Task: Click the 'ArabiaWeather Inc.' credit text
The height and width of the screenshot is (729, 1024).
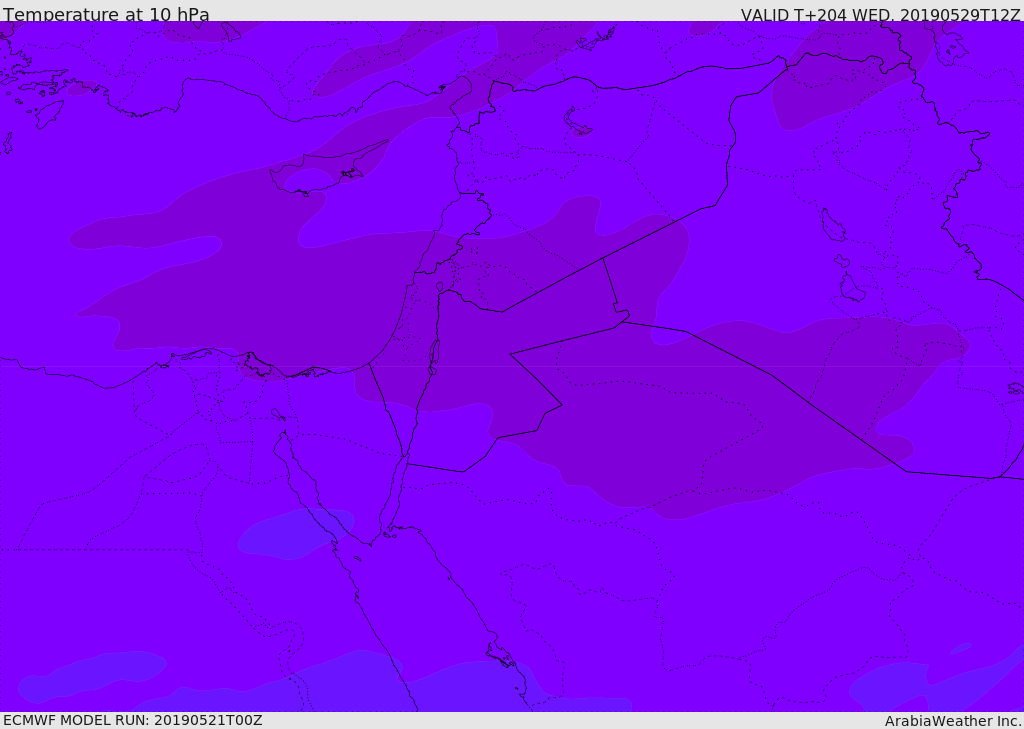Action: [953, 721]
